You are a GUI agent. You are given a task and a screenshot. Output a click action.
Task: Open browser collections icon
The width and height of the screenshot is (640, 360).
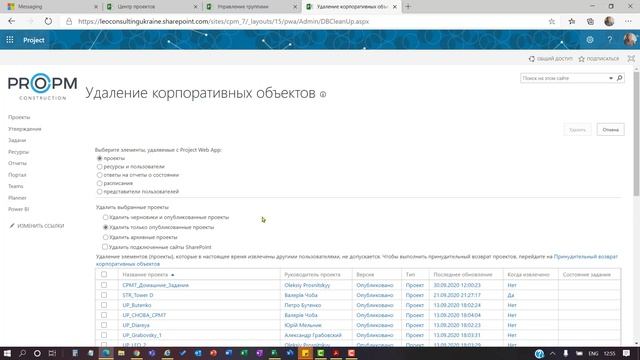click(x=590, y=21)
